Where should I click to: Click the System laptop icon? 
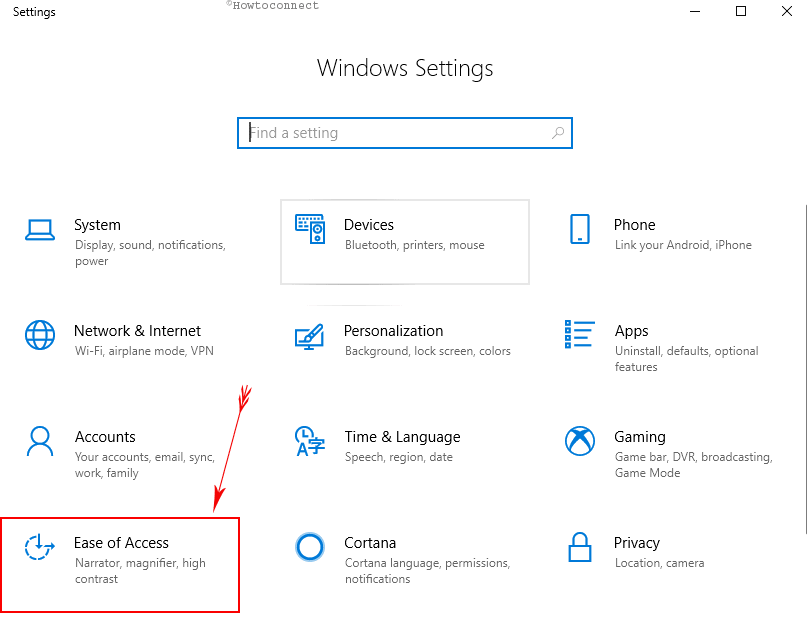40,230
